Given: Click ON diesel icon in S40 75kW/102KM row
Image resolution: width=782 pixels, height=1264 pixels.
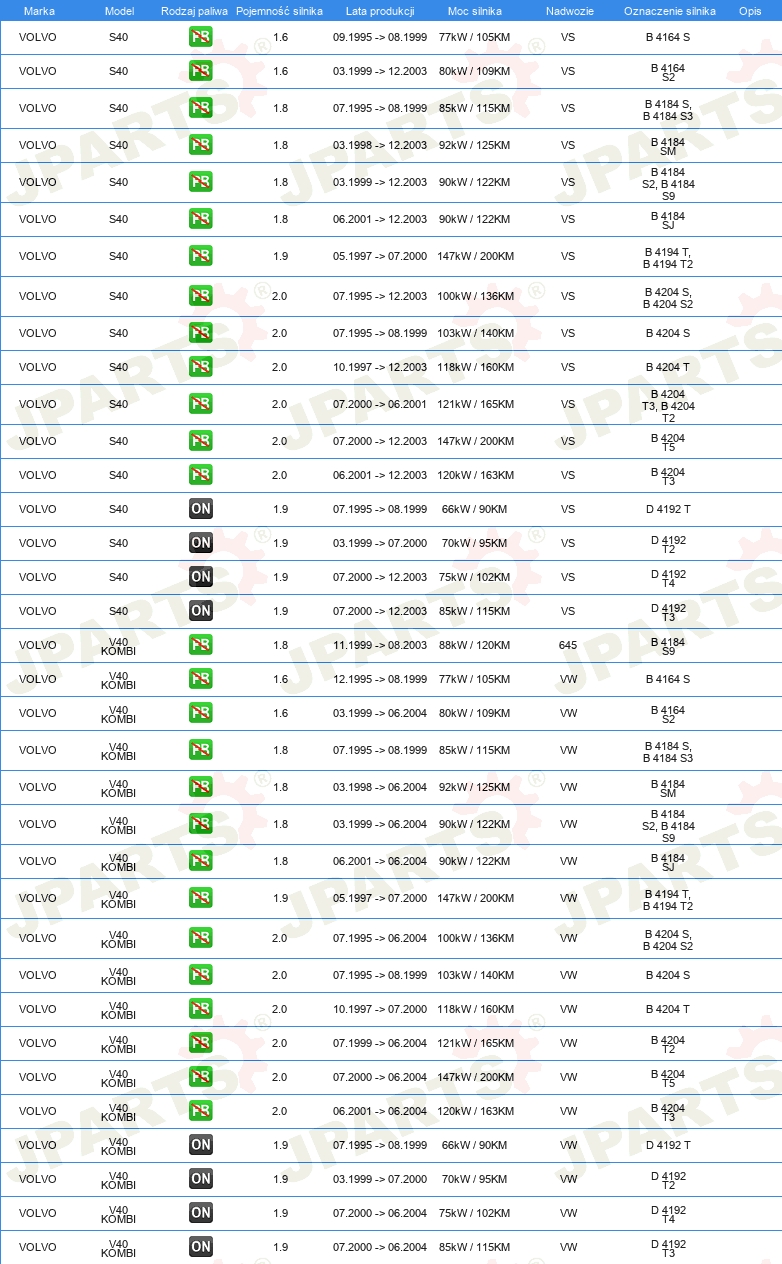Looking at the screenshot, I should pyautogui.click(x=201, y=577).
